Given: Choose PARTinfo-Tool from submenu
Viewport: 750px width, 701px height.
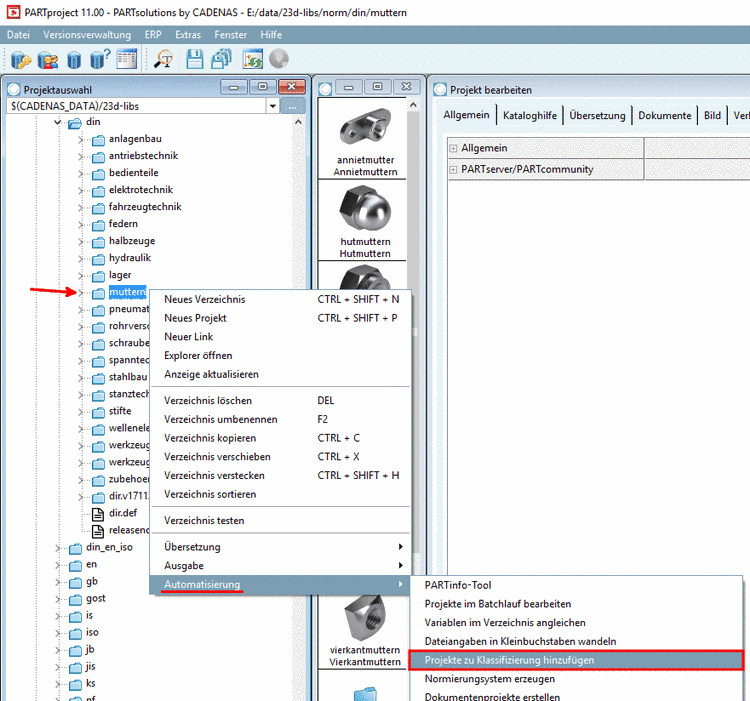Looking at the screenshot, I should pos(576,585).
